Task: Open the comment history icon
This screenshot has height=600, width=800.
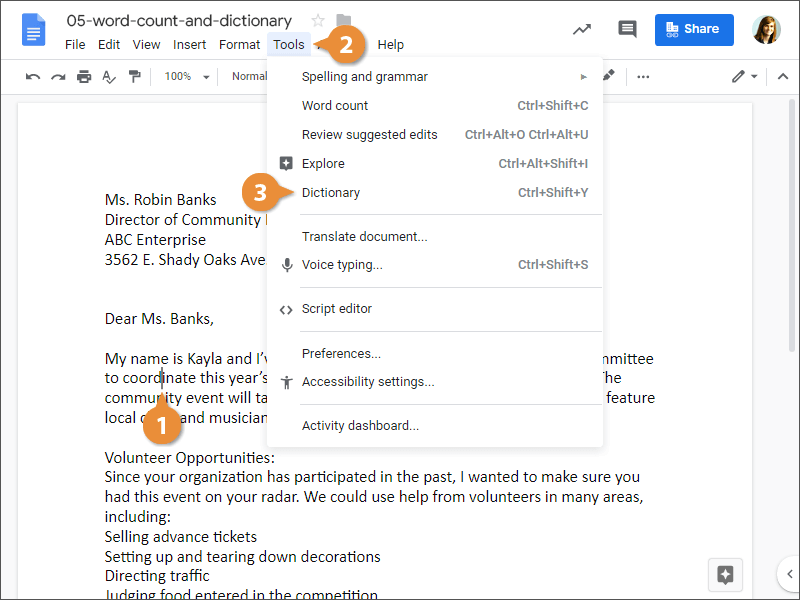Action: [x=627, y=29]
